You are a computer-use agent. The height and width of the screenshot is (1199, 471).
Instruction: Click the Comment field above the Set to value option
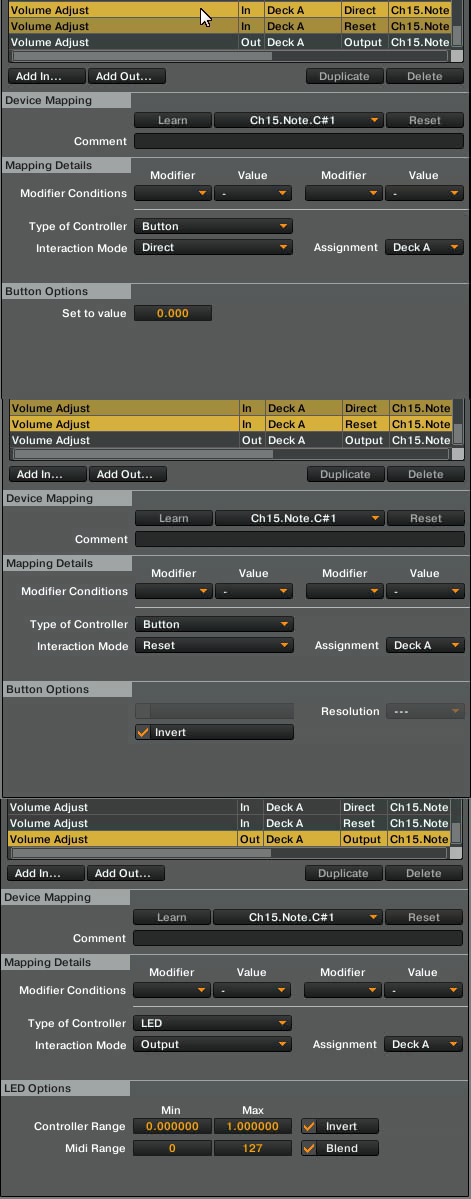tap(299, 141)
